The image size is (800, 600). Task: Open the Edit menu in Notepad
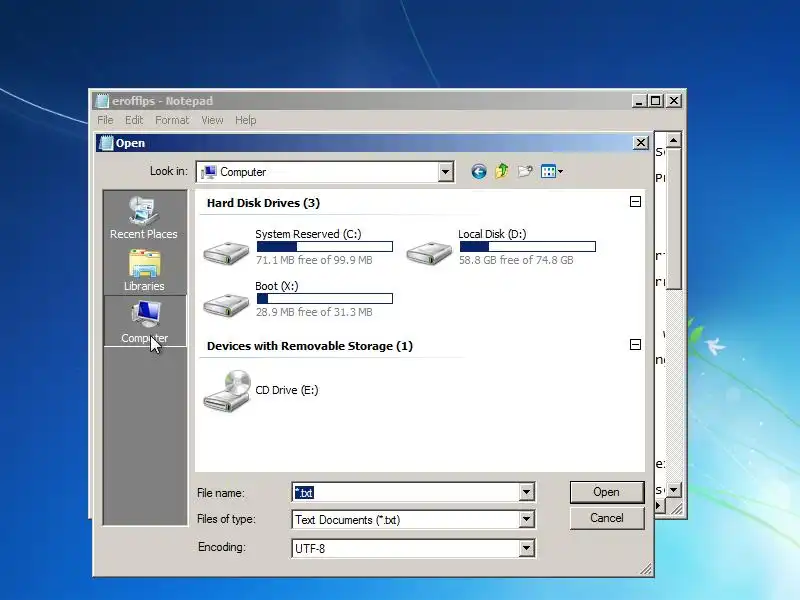click(x=134, y=120)
